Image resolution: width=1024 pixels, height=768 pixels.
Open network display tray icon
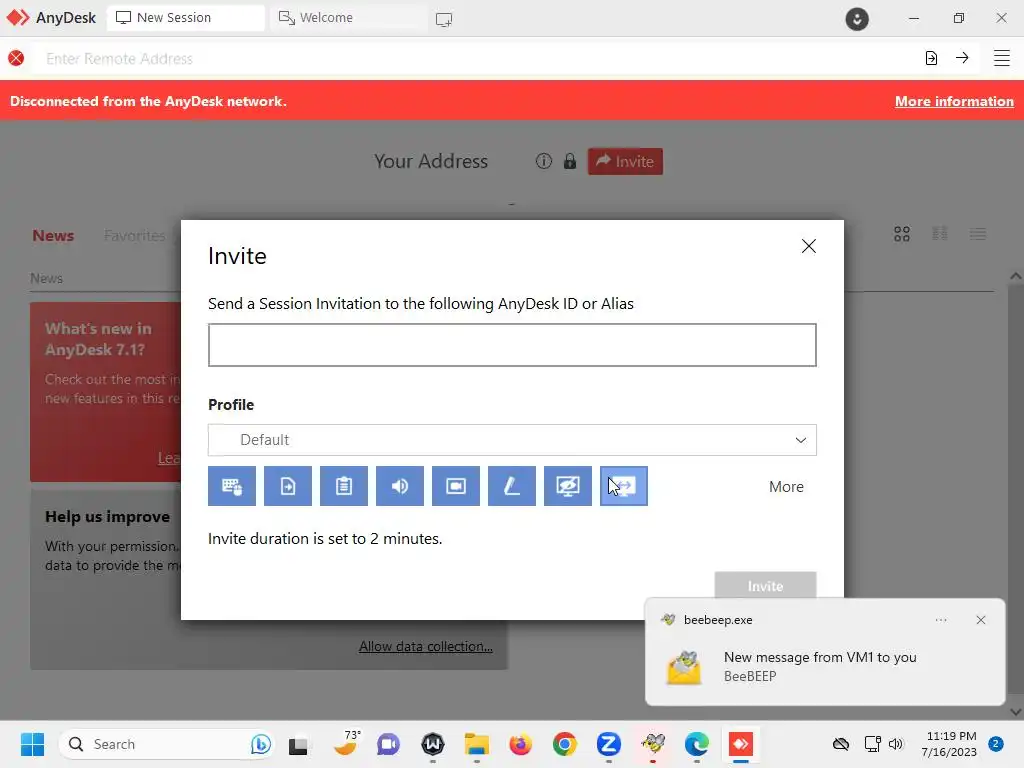872,744
